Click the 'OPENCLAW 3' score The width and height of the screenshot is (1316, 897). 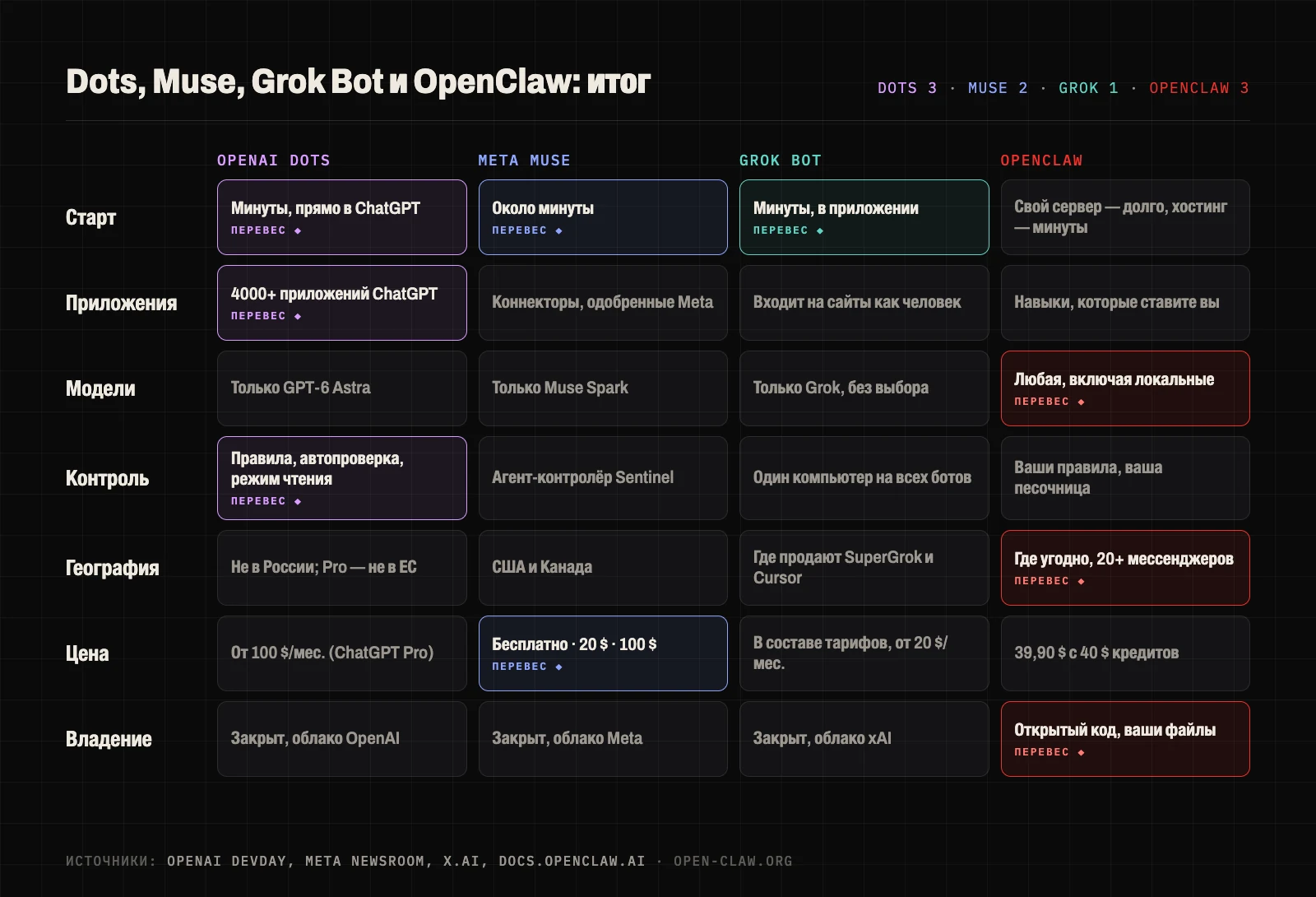[1199, 88]
